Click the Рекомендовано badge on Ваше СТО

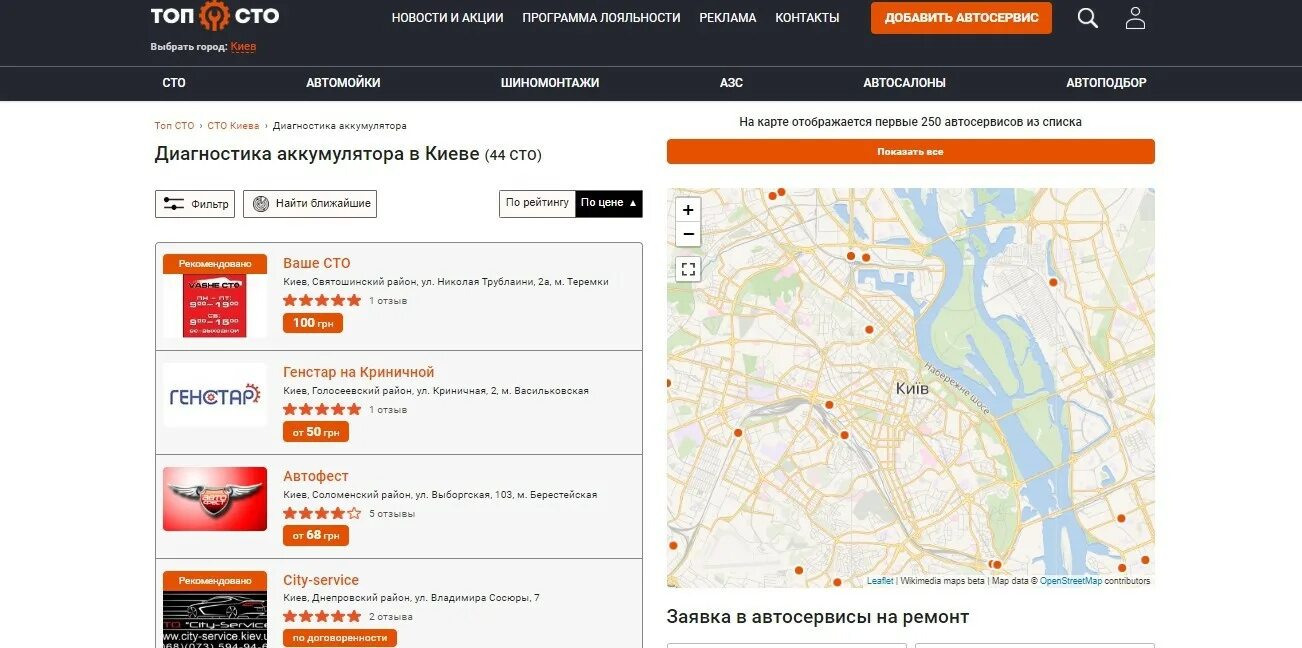coord(215,264)
